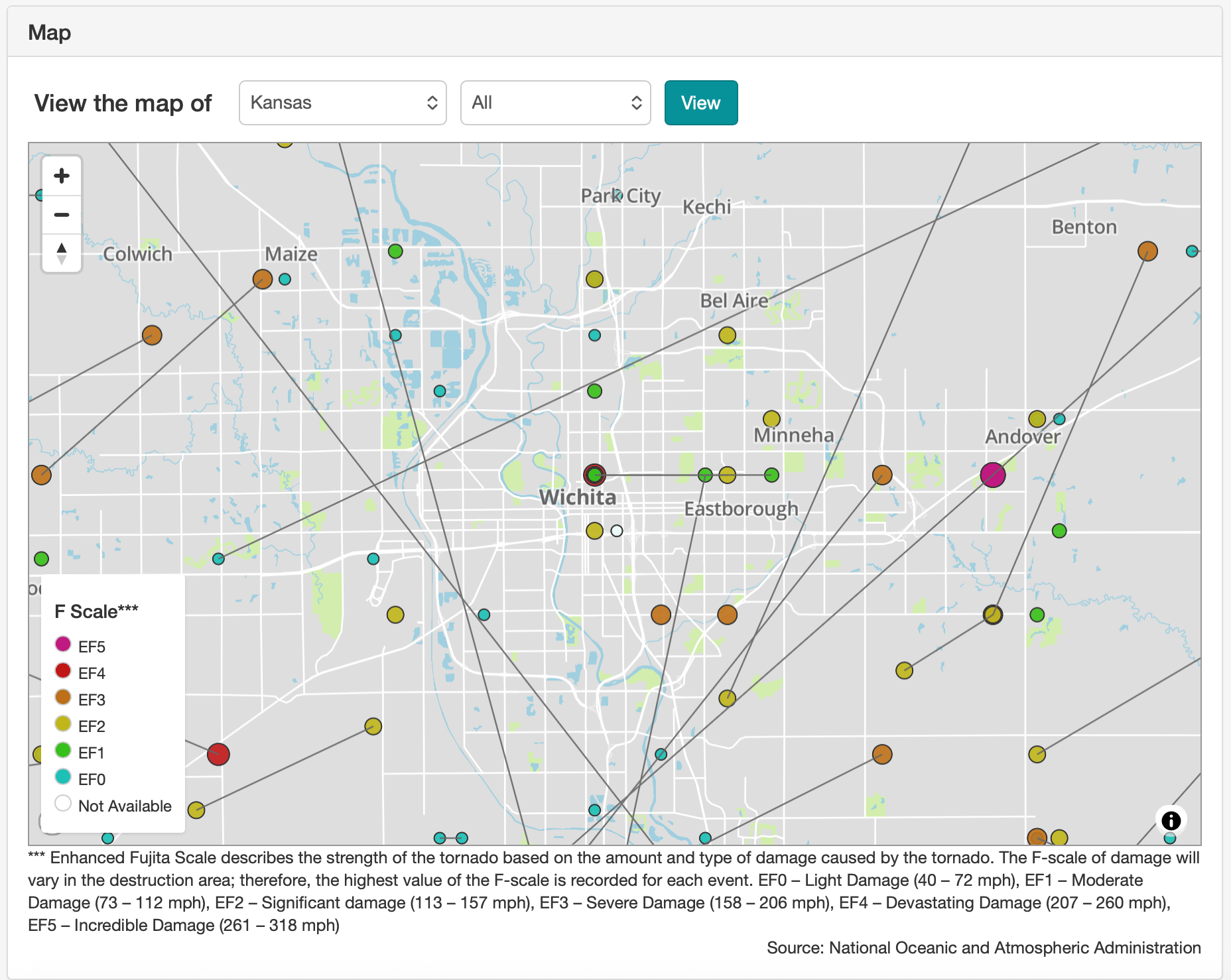Screen dimensions: 1231x980
Task: Click the large red EF4 marker
Action: (x=218, y=754)
